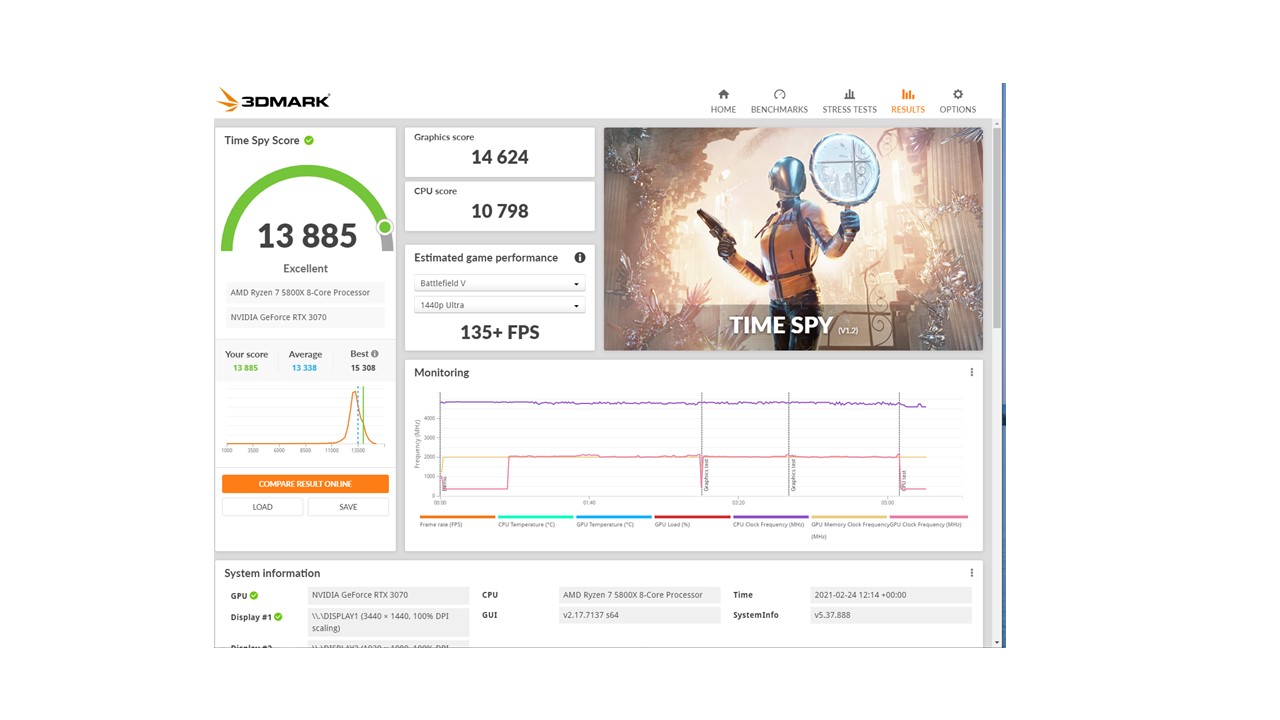Click the GUI version v2.17.7137 s64
The width and height of the screenshot is (1280, 720).
point(640,615)
